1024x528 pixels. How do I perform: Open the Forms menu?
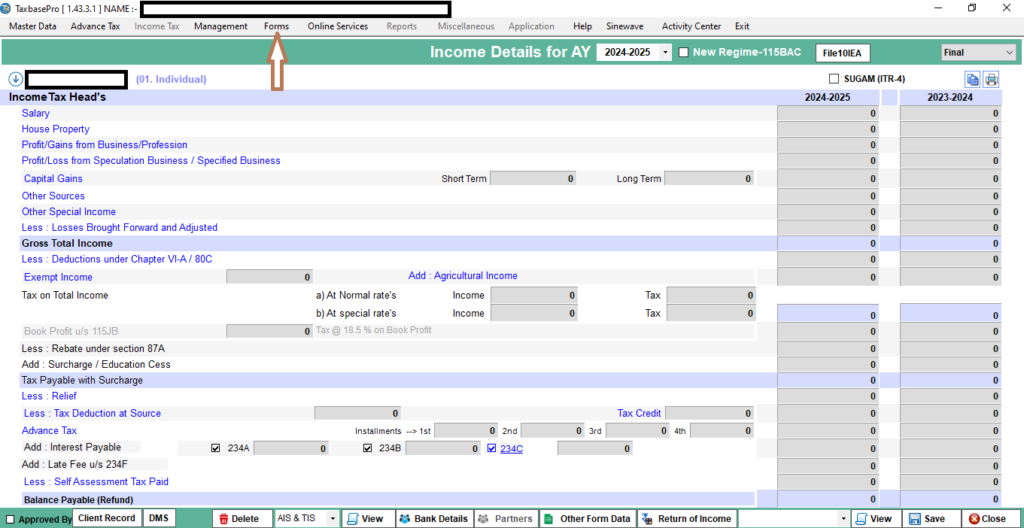tap(276, 26)
